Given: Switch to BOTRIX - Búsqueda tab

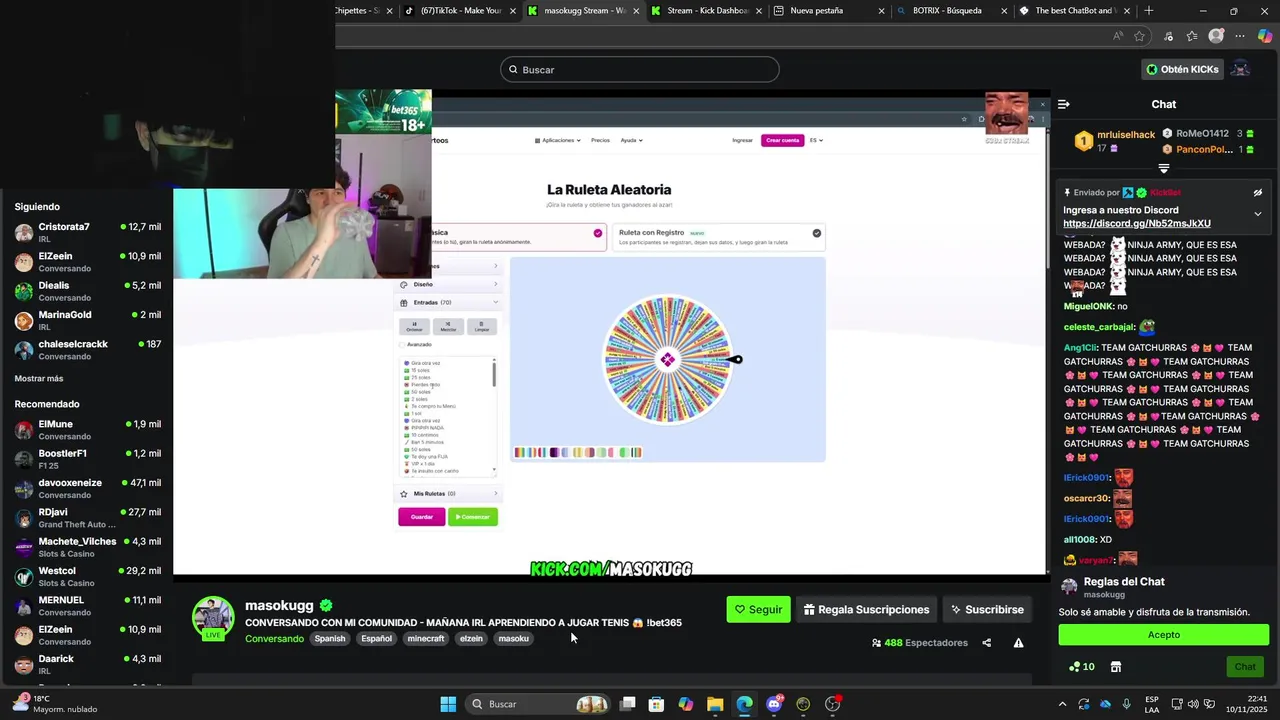Looking at the screenshot, I should (x=952, y=11).
